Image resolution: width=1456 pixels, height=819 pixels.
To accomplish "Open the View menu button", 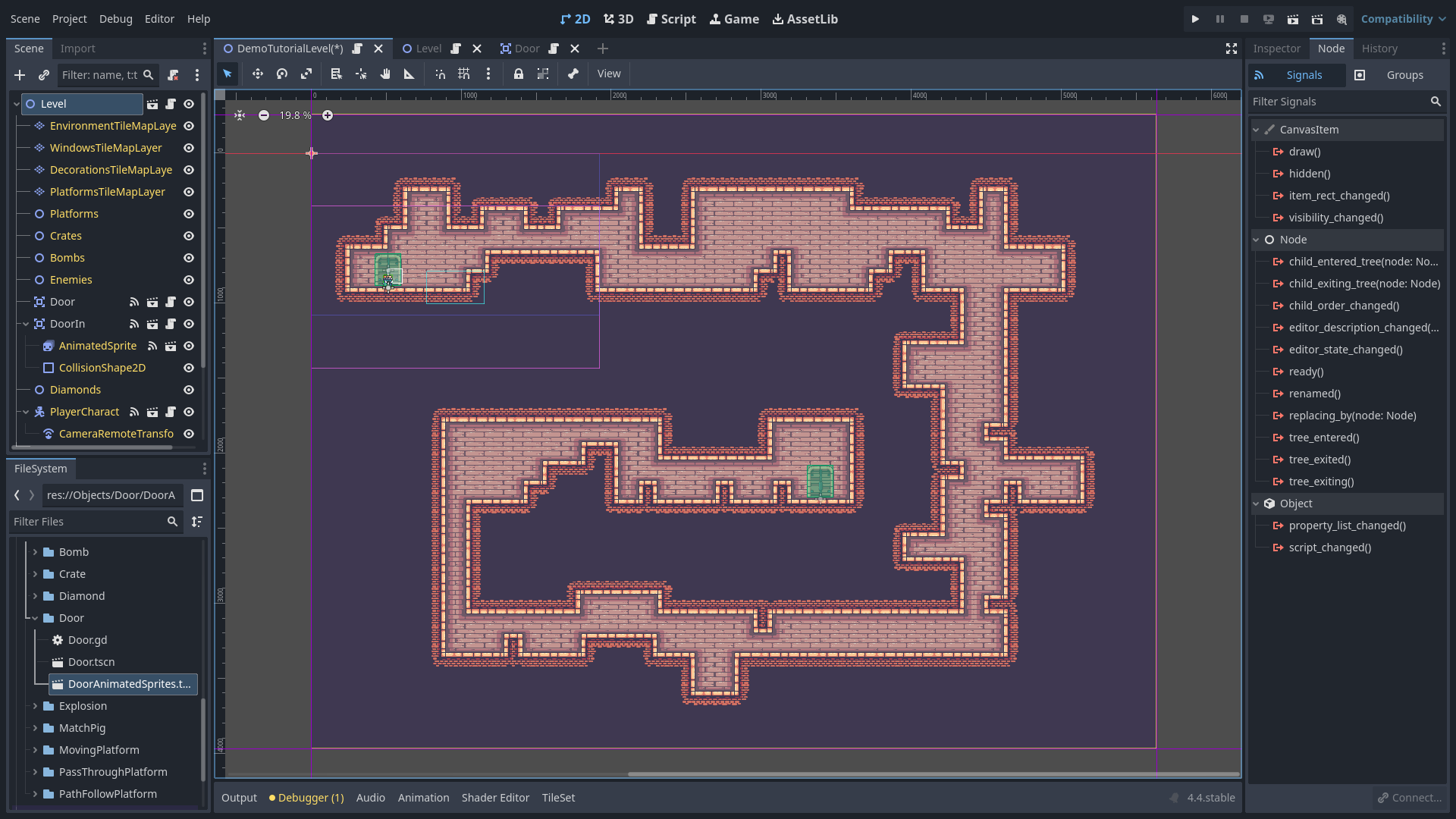I will click(608, 74).
